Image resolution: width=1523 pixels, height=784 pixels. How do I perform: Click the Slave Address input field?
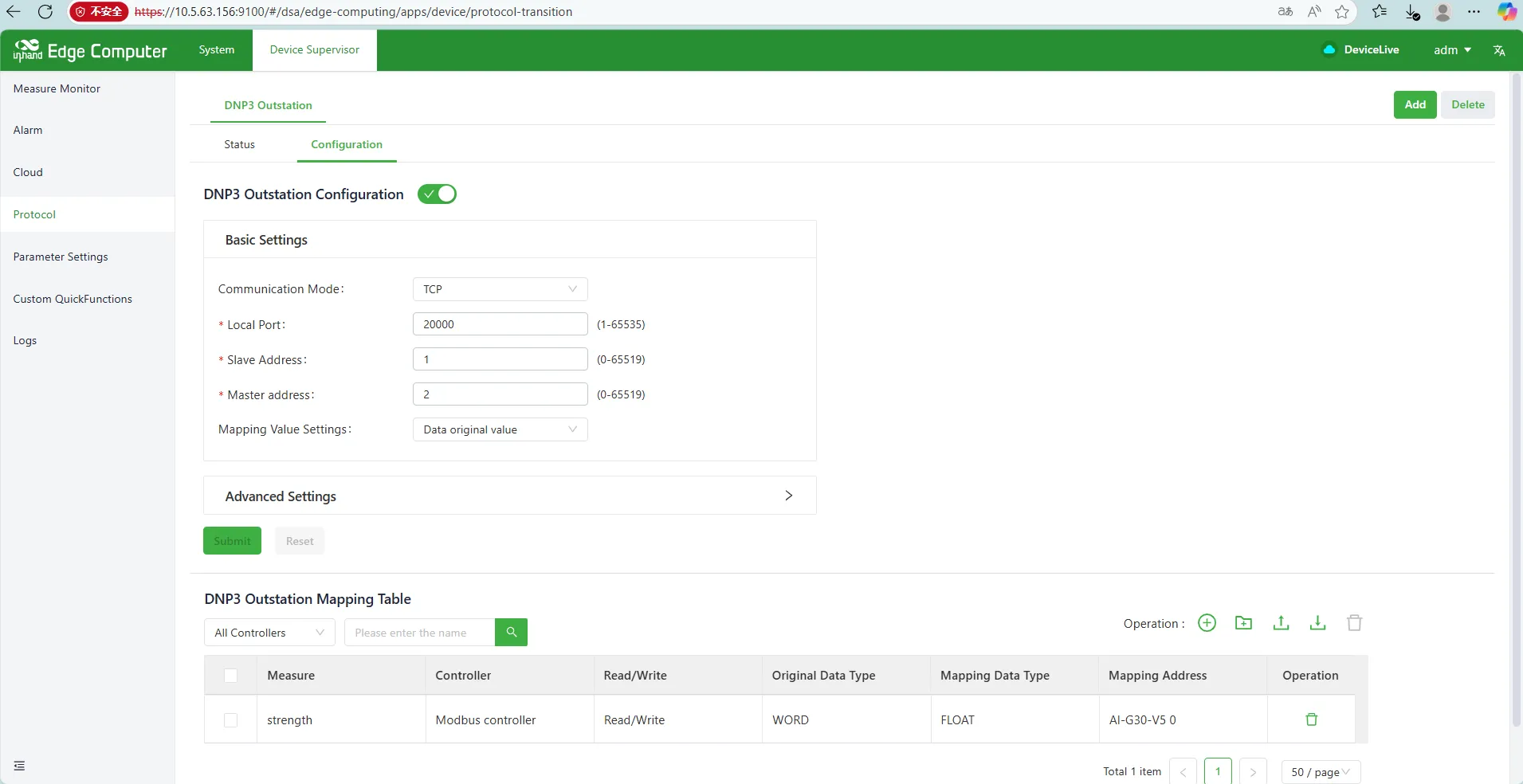(500, 359)
